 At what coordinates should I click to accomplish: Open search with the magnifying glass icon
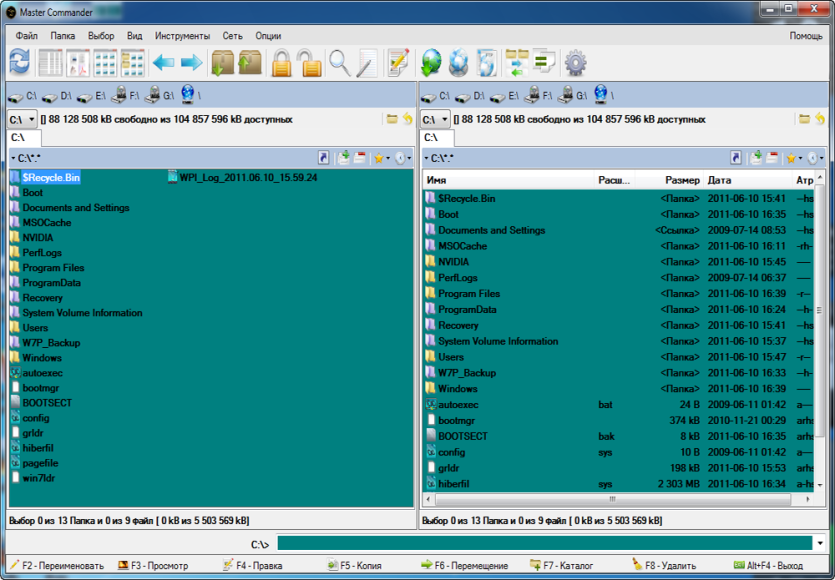[x=340, y=63]
